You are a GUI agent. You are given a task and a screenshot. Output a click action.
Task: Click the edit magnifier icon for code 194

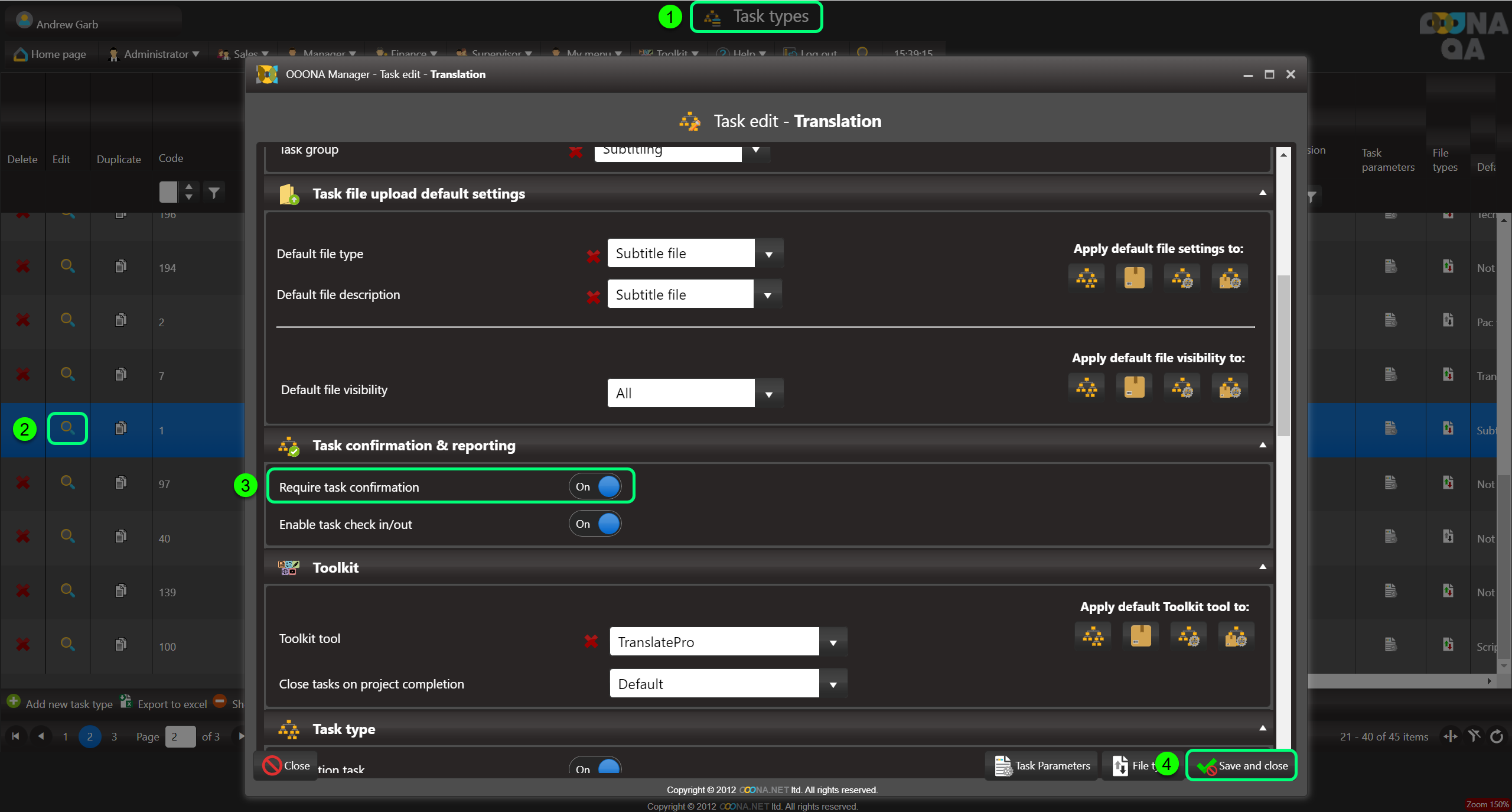[x=67, y=266]
